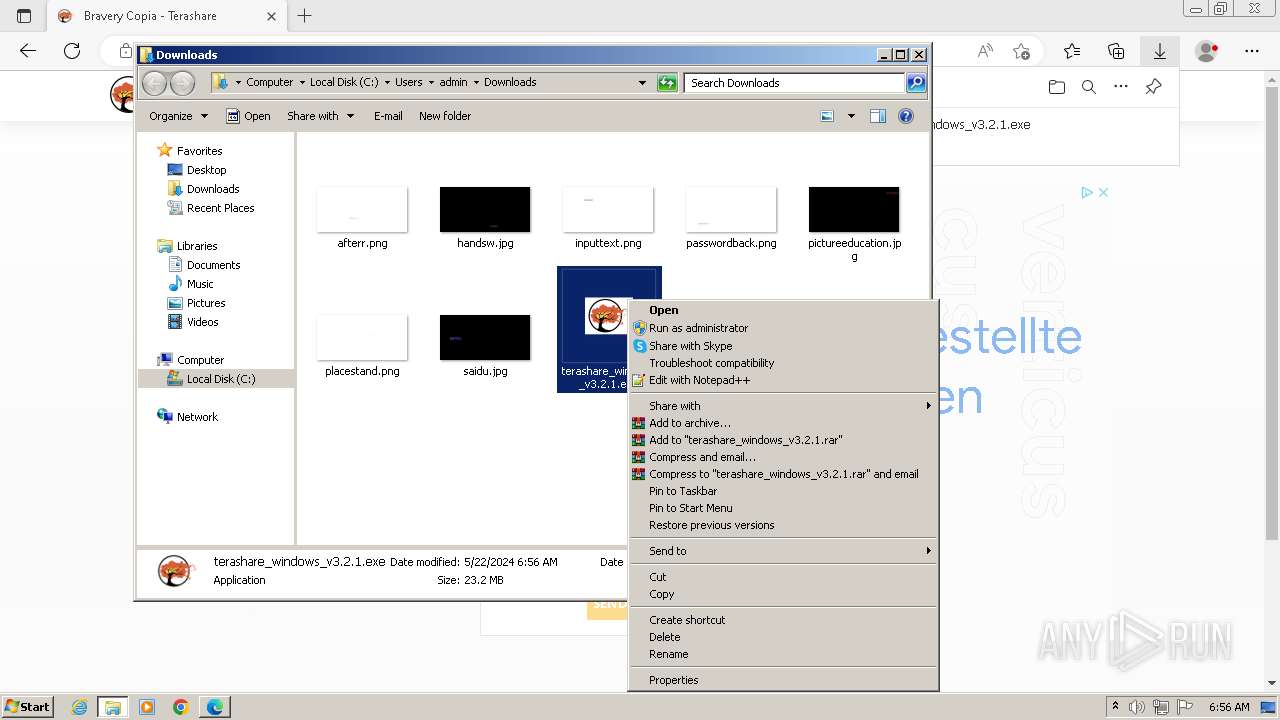Click the Windows Start button
Screen dimensions: 1280x720
[x=27, y=707]
